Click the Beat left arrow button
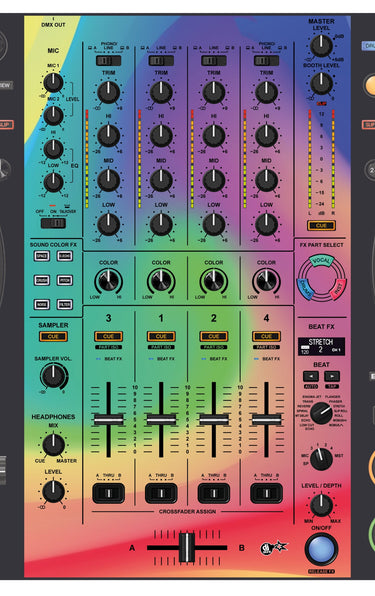 311,376
